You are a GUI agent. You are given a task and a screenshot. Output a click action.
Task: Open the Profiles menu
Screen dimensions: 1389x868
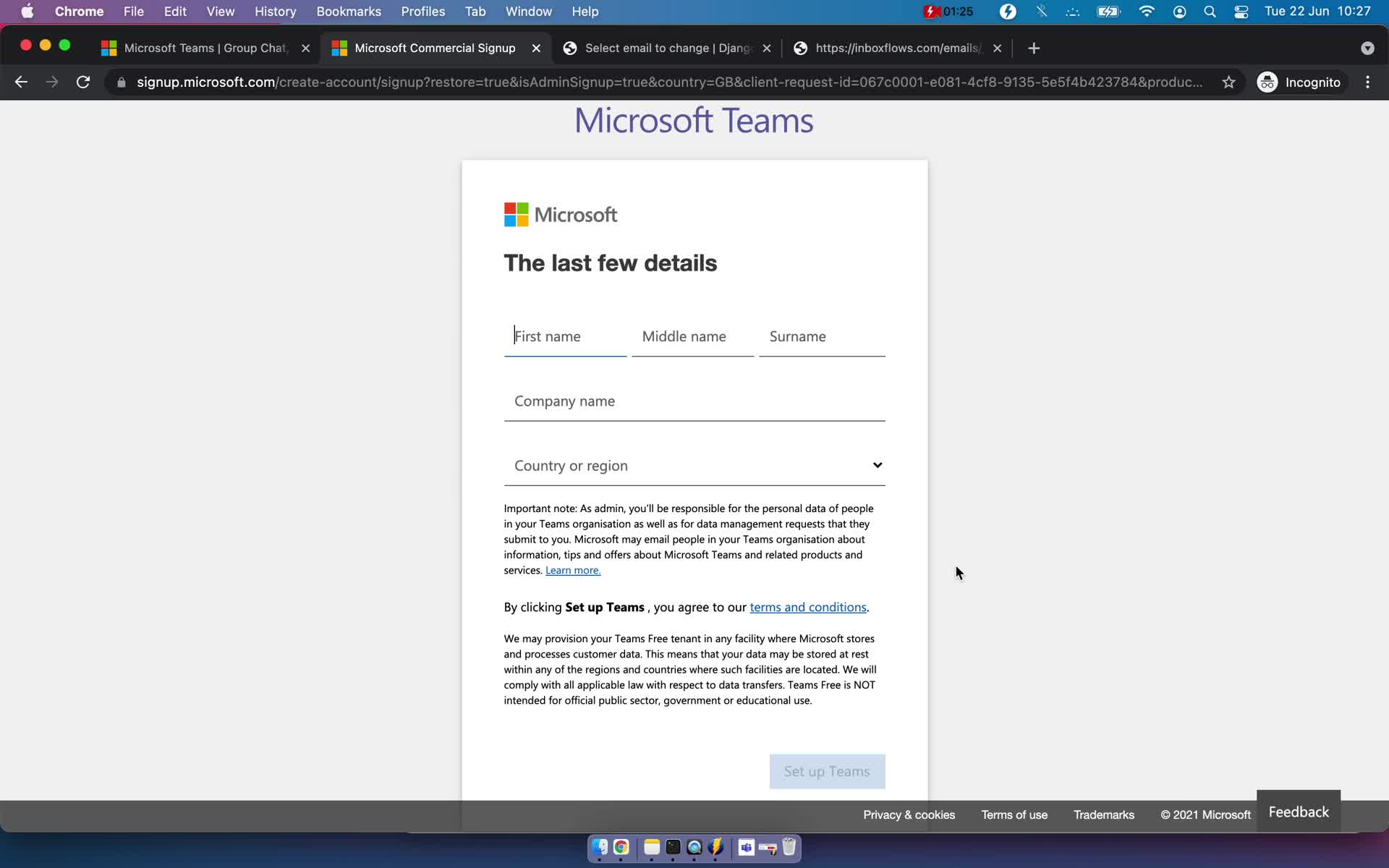tap(423, 12)
